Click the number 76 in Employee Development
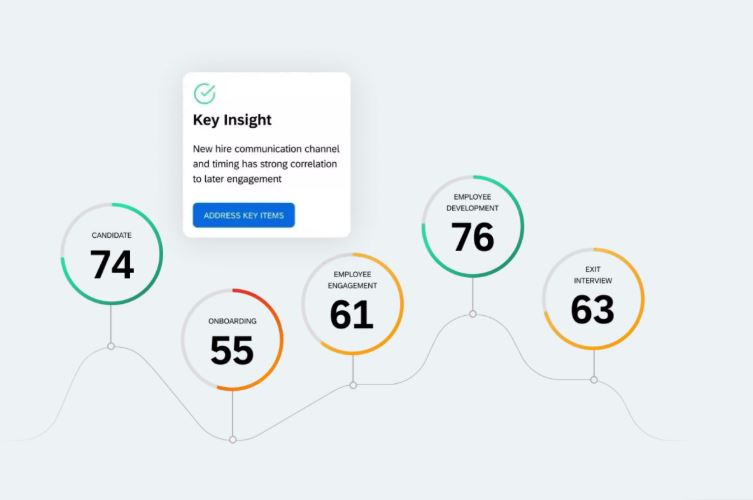Screen dimensions: 753x500 (473, 237)
